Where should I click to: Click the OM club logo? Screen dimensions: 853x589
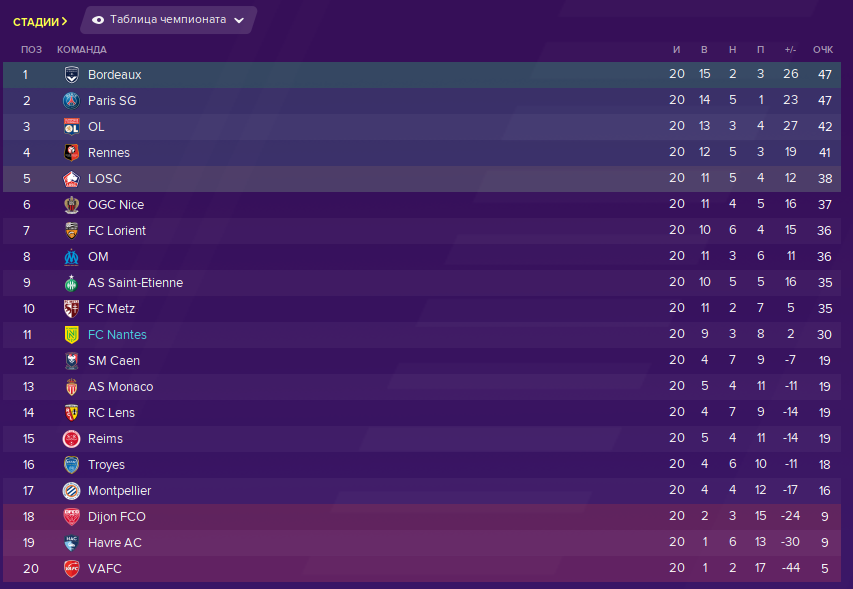pos(71,257)
